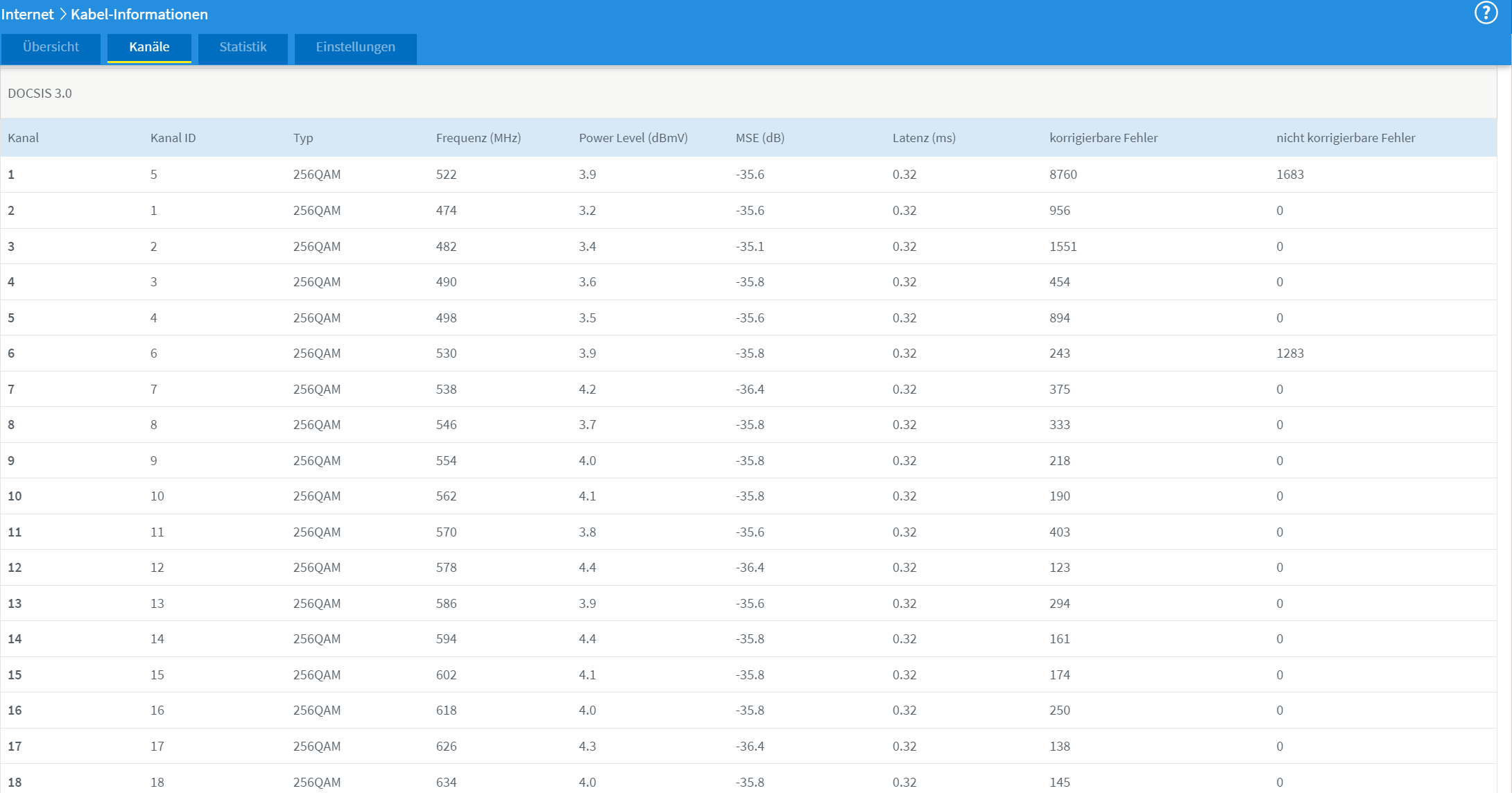1512x793 pixels.
Task: Click the MSE (dB) column header
Action: coord(759,138)
